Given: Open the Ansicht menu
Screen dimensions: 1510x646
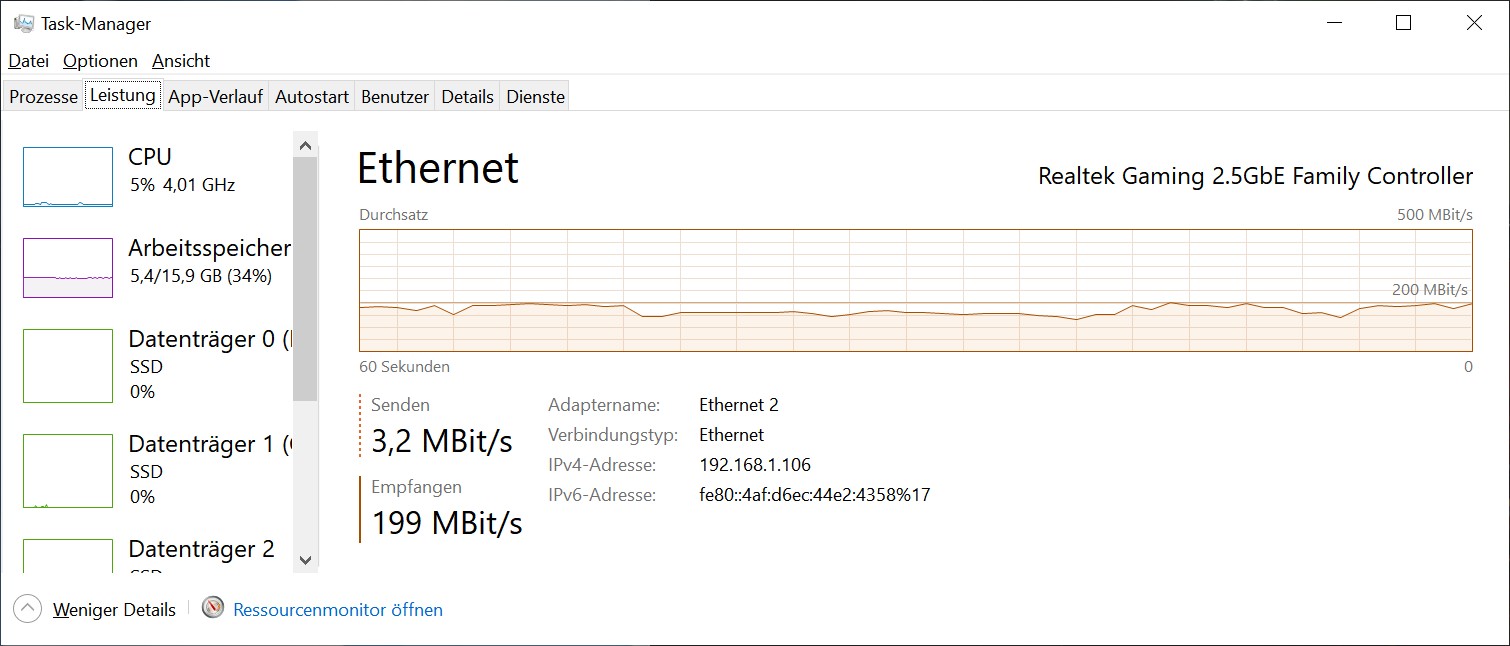Looking at the screenshot, I should click(x=181, y=61).
